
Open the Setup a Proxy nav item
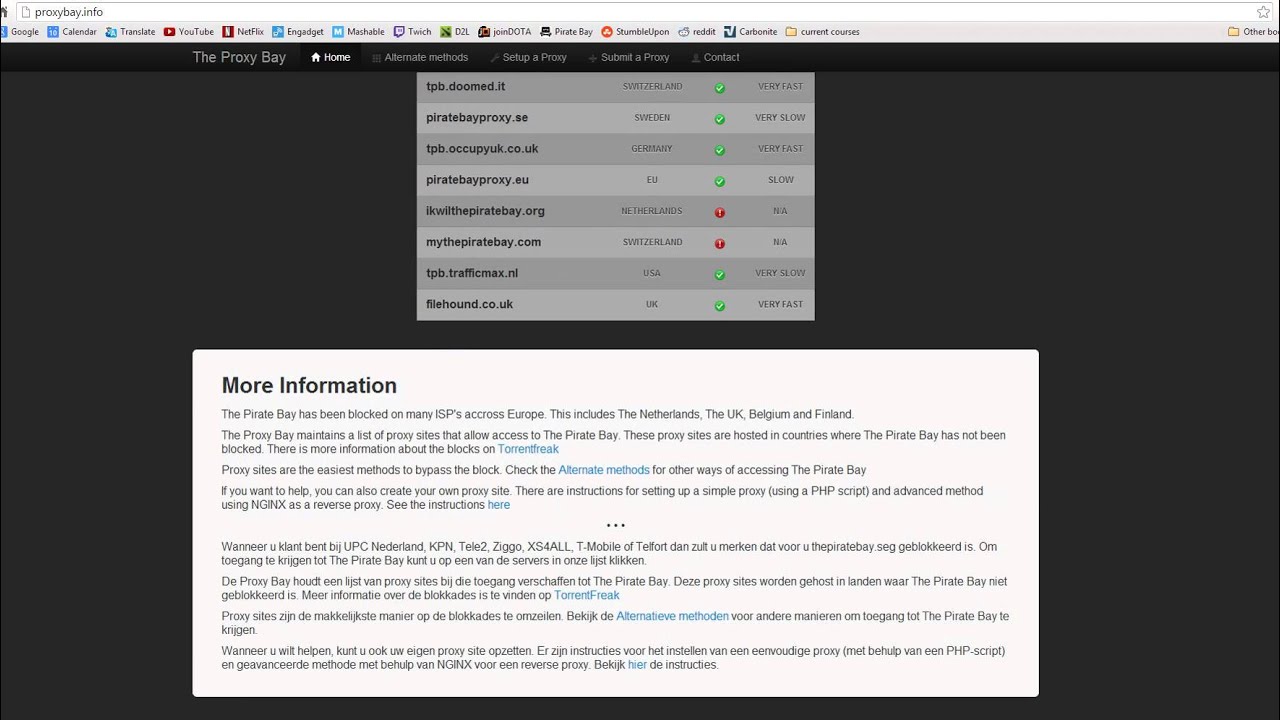pyautogui.click(x=528, y=57)
